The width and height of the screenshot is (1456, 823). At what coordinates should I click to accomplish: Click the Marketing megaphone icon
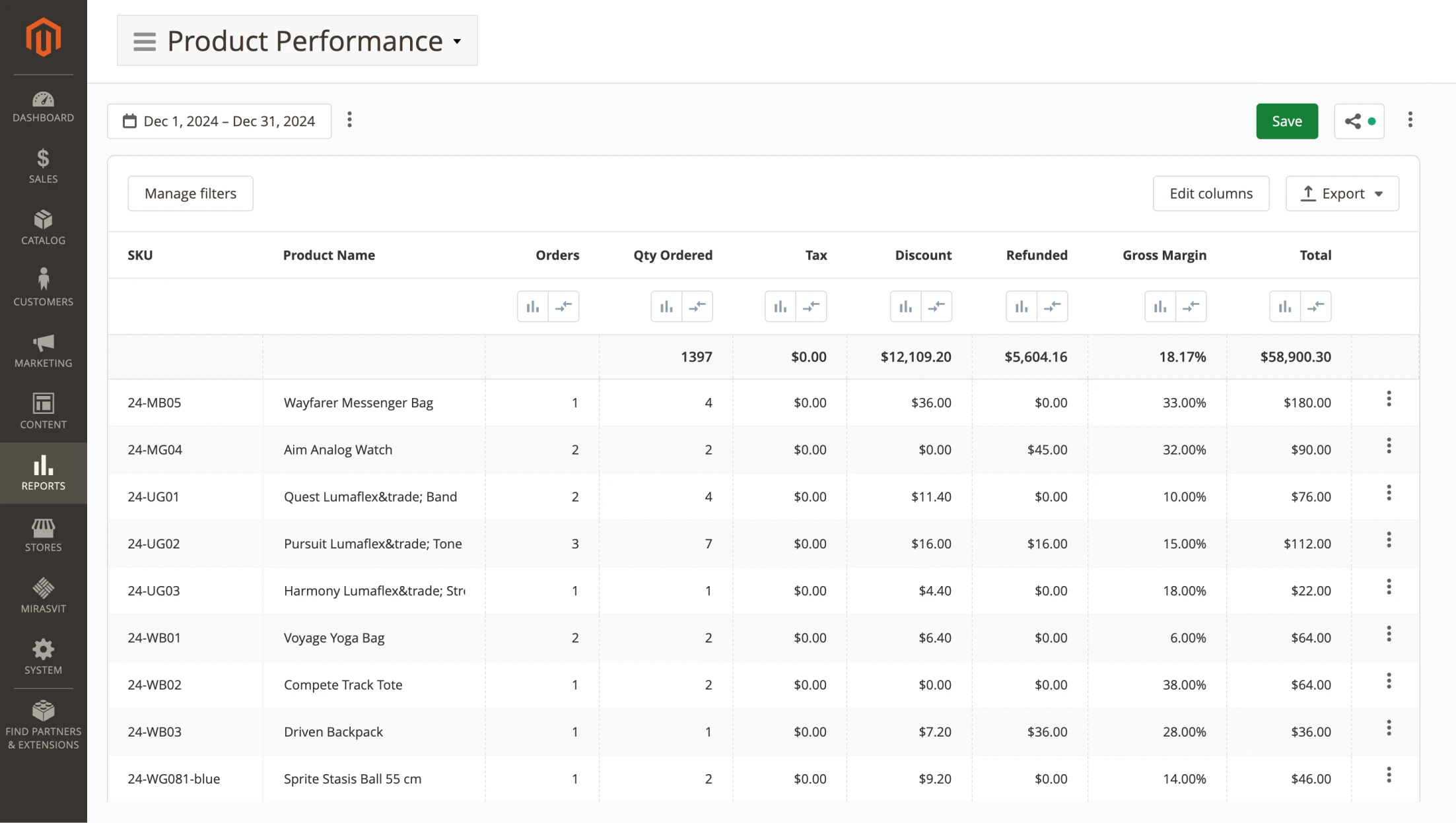coord(43,346)
